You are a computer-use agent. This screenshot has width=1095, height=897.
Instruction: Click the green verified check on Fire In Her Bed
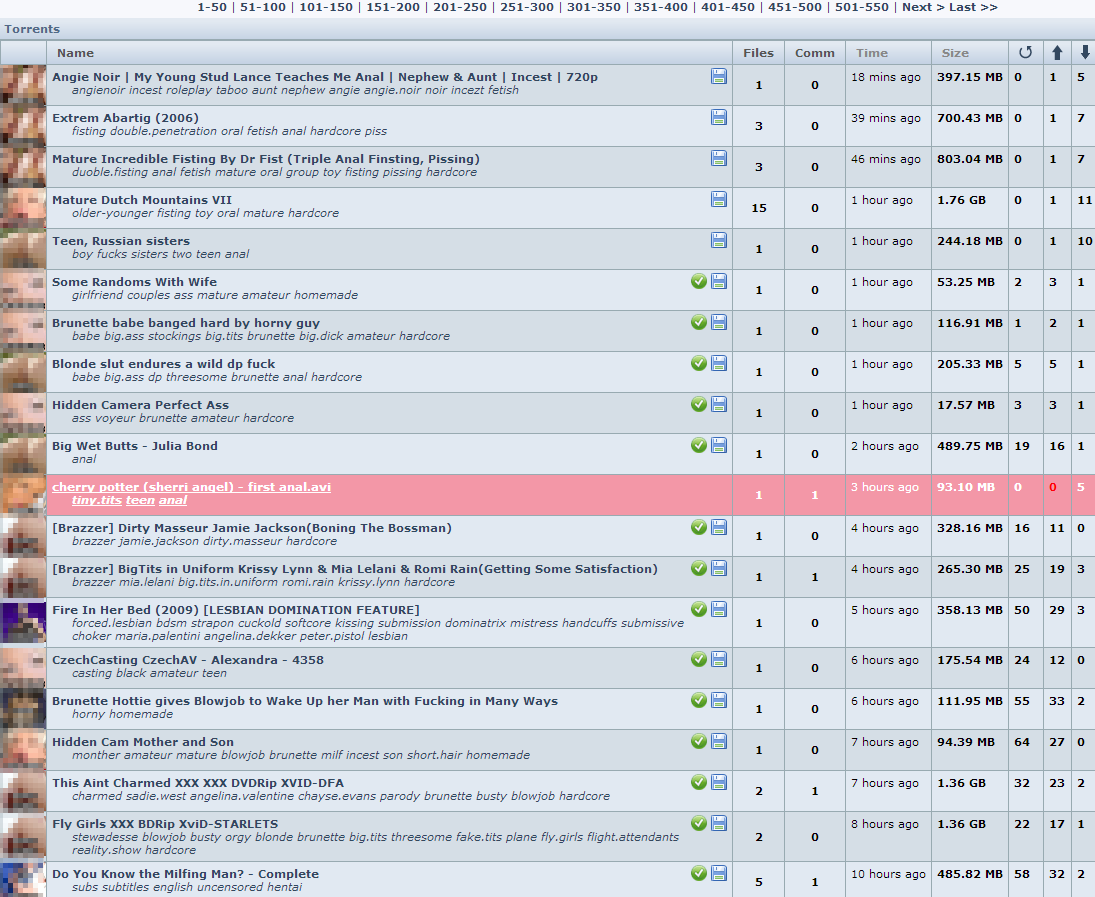698,609
